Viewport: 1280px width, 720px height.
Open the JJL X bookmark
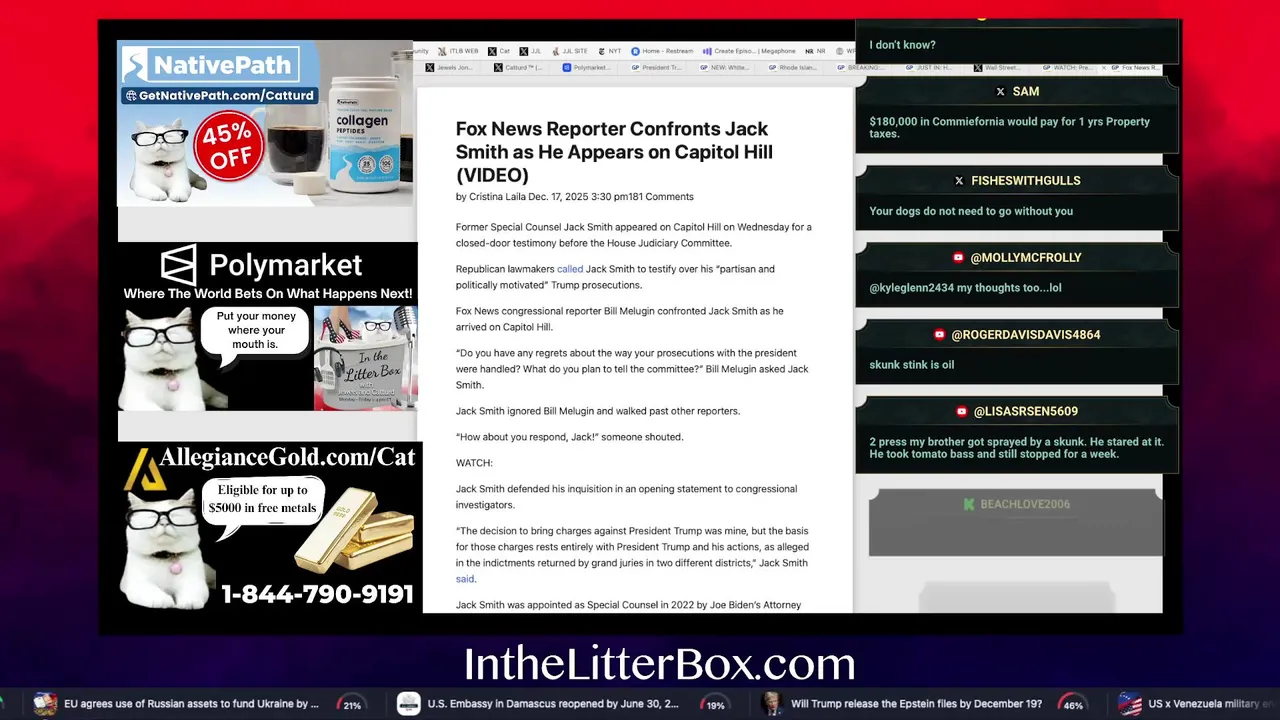coord(530,51)
